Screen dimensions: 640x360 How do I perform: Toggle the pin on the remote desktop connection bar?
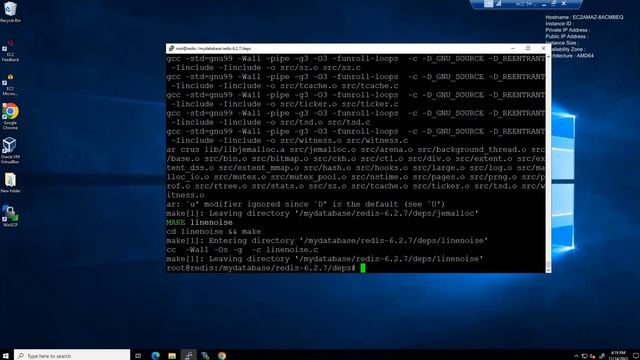488,4
